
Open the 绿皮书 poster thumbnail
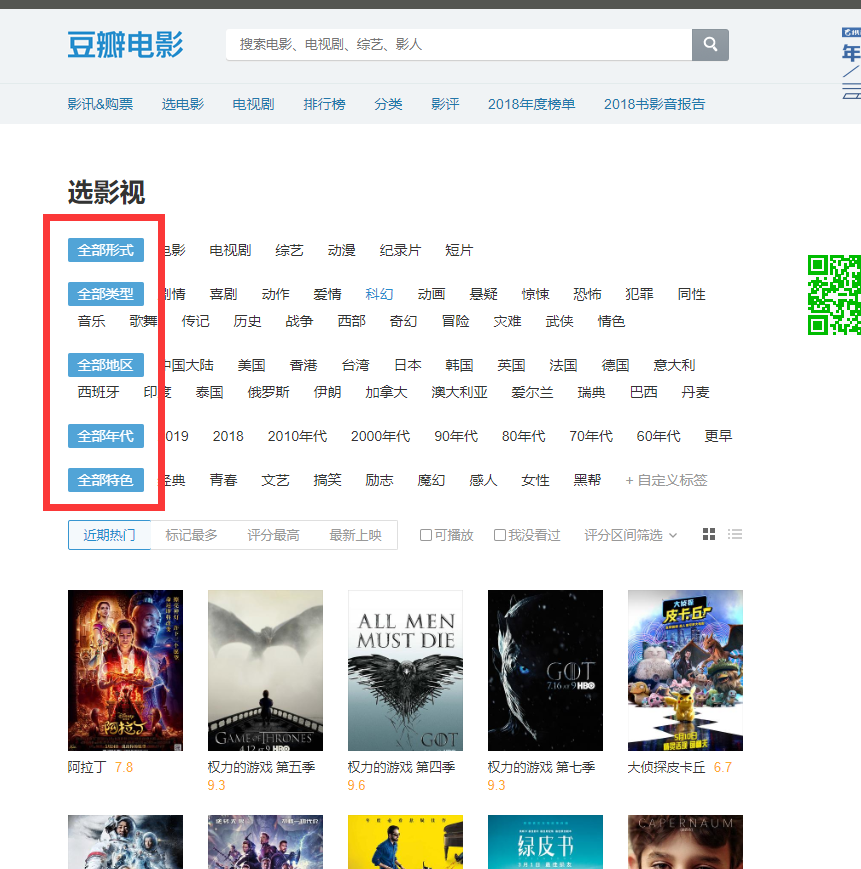coord(545,842)
